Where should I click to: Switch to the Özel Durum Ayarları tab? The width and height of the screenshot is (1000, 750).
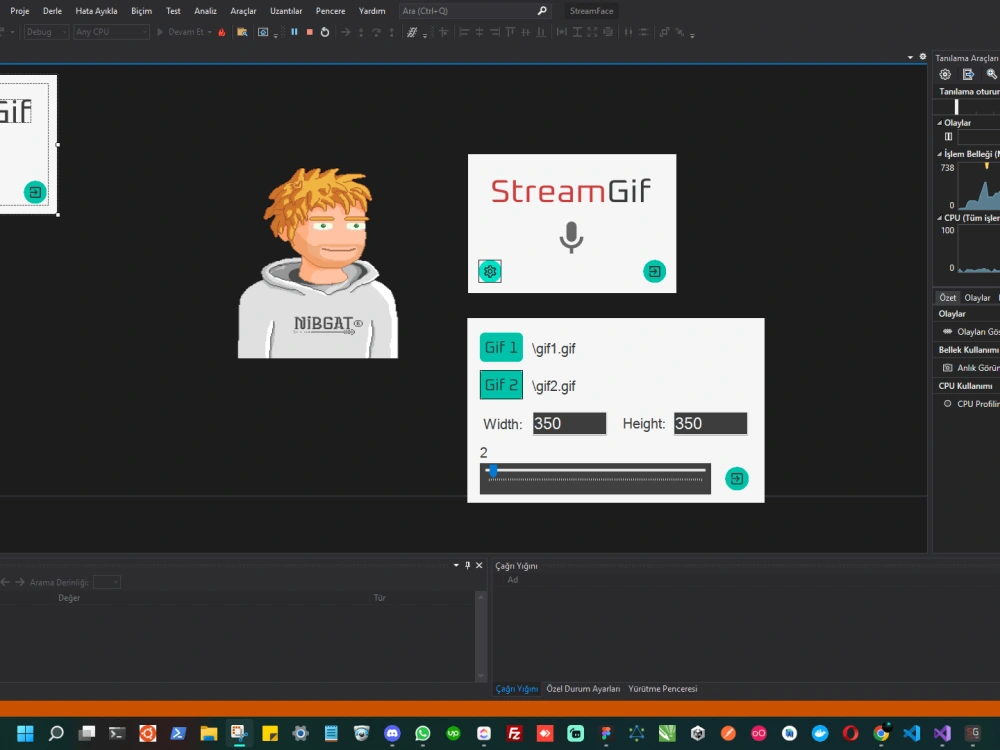583,689
